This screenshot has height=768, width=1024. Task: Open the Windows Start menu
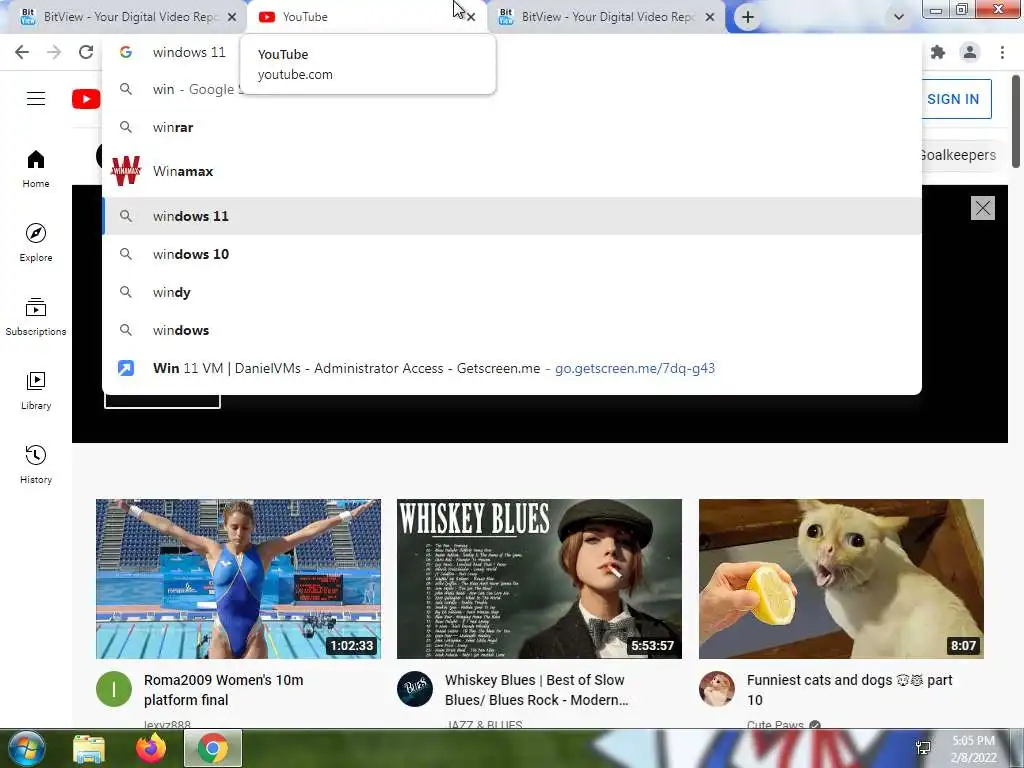point(27,748)
